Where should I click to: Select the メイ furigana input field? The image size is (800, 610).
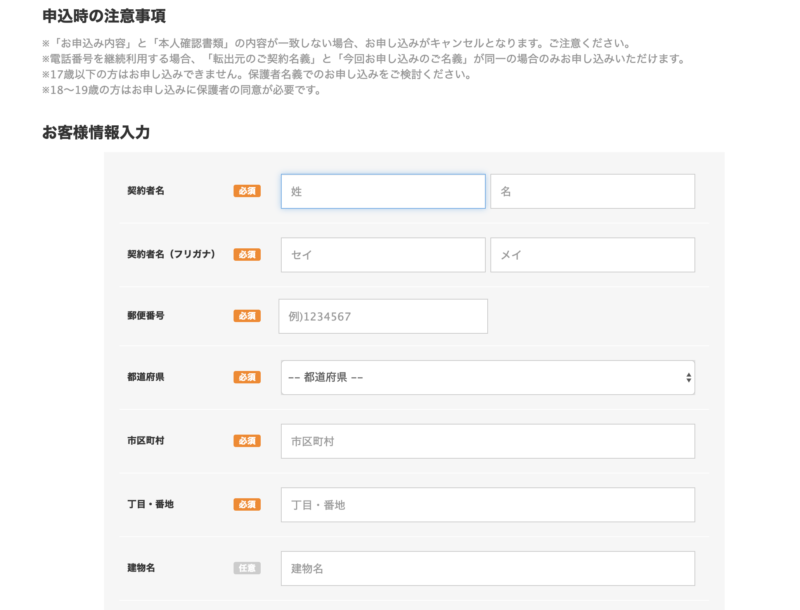[x=592, y=255]
